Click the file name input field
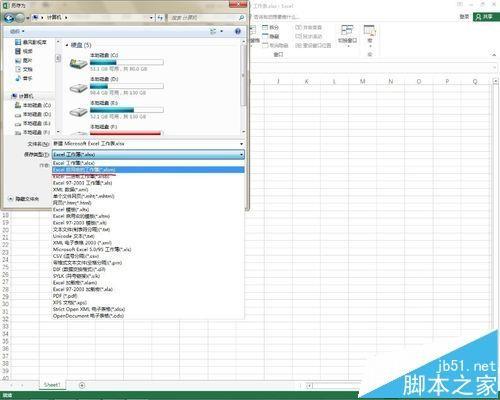The image size is (500, 400). (x=145, y=144)
